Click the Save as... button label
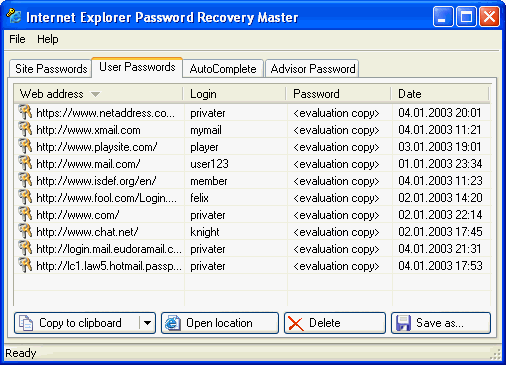The width and height of the screenshot is (506, 365). click(x=440, y=323)
